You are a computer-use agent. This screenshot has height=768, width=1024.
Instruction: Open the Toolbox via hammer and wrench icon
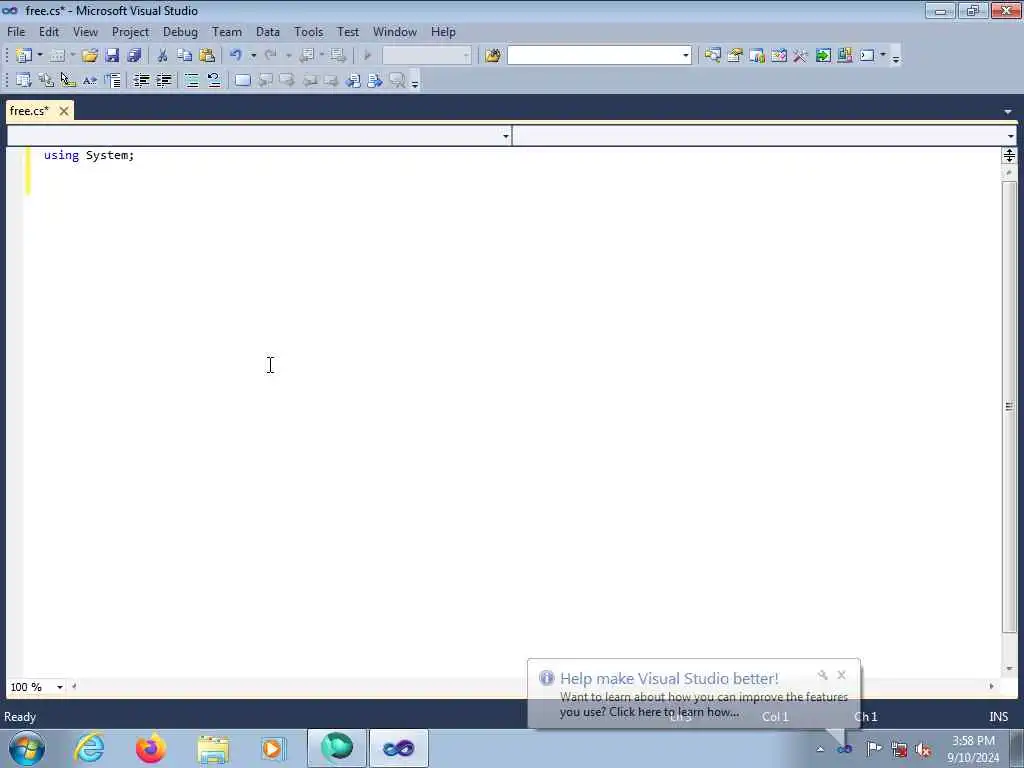[800, 56]
